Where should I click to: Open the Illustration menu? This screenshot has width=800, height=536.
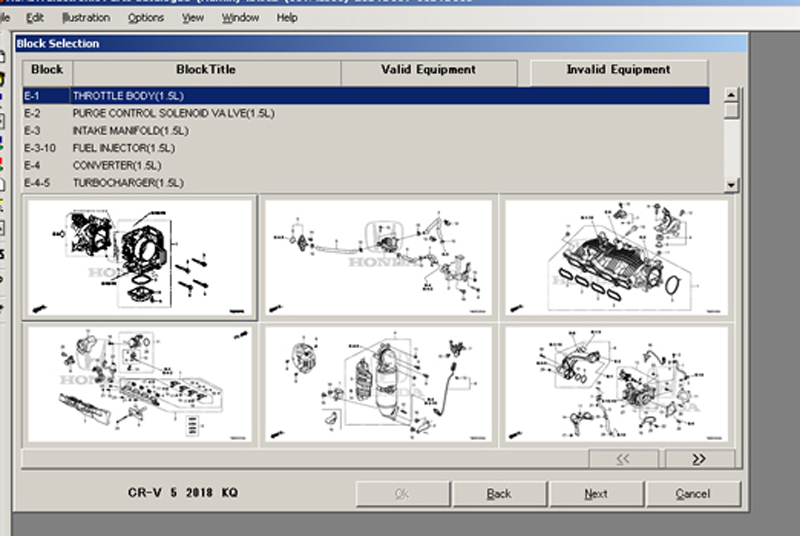coord(86,18)
